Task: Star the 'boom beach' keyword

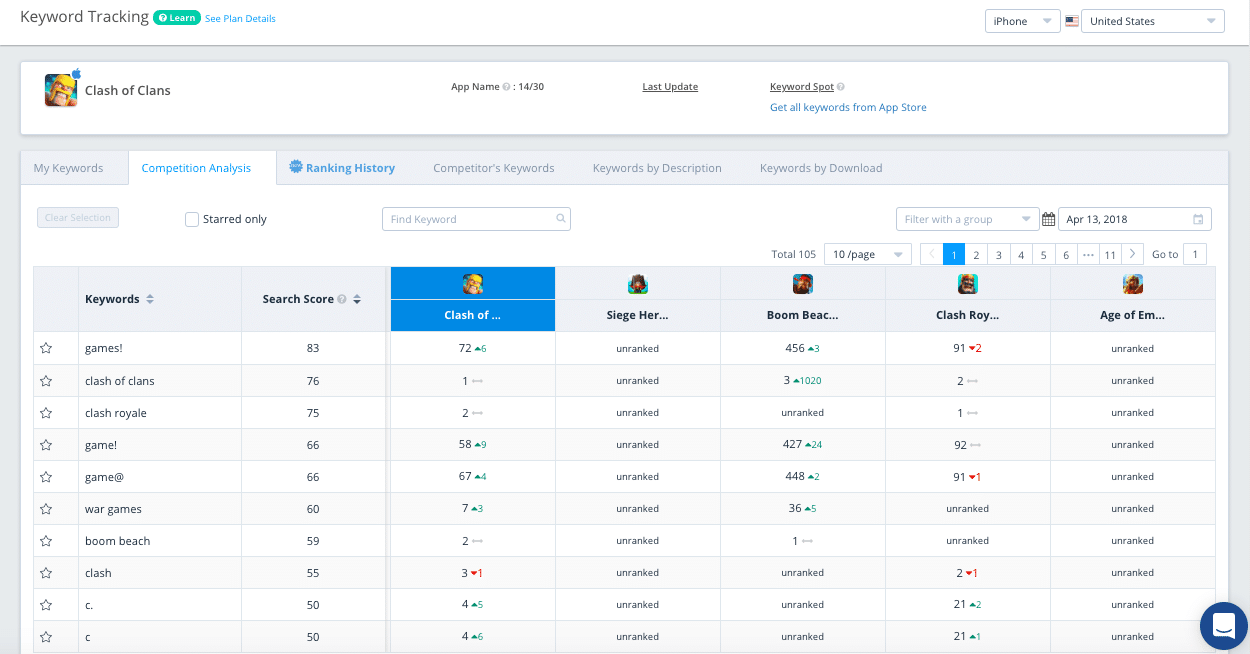Action: point(46,540)
